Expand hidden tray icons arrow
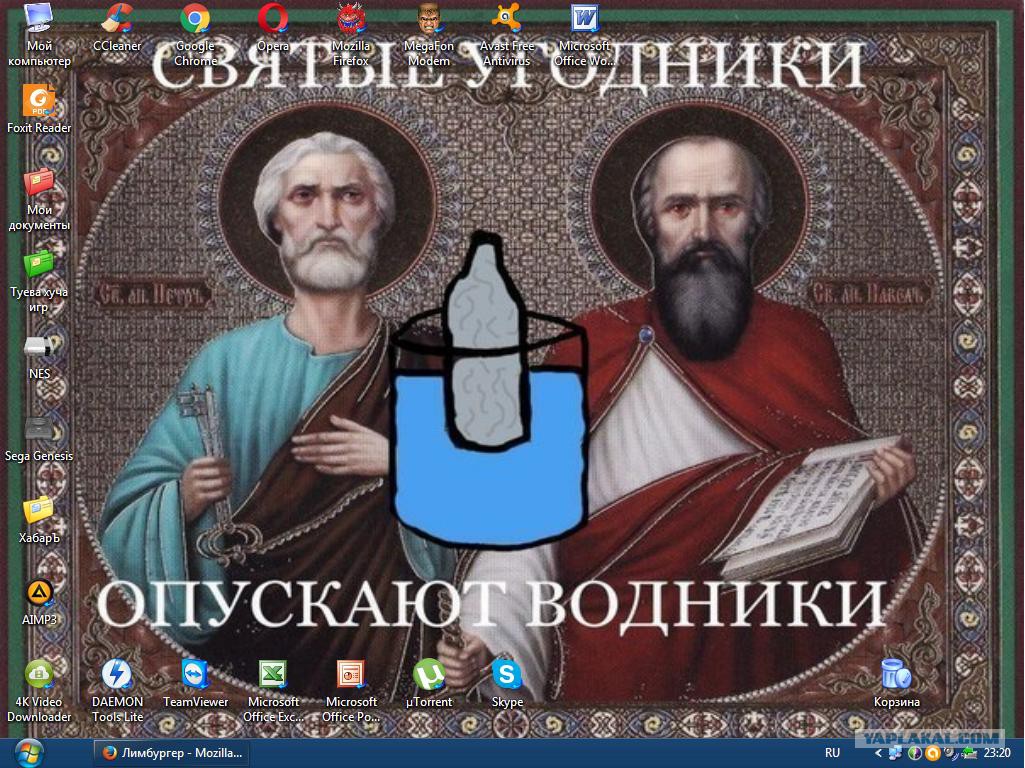 click(879, 753)
